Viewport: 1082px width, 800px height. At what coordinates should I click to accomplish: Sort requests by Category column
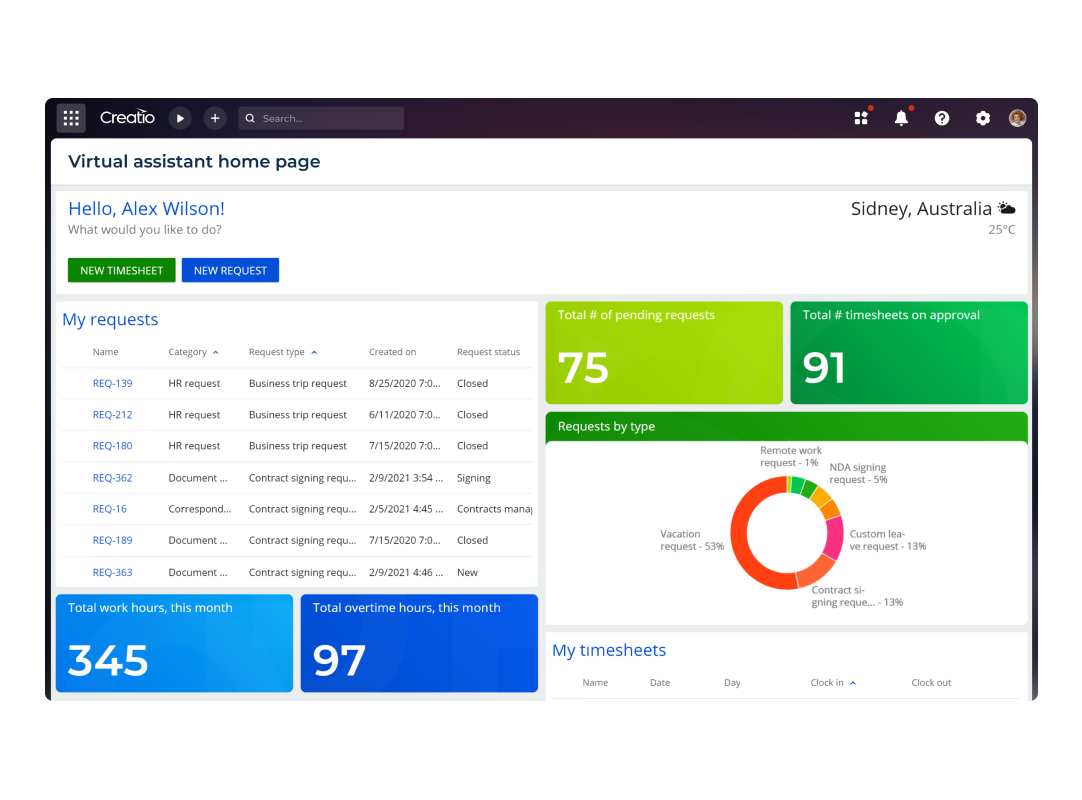point(188,352)
